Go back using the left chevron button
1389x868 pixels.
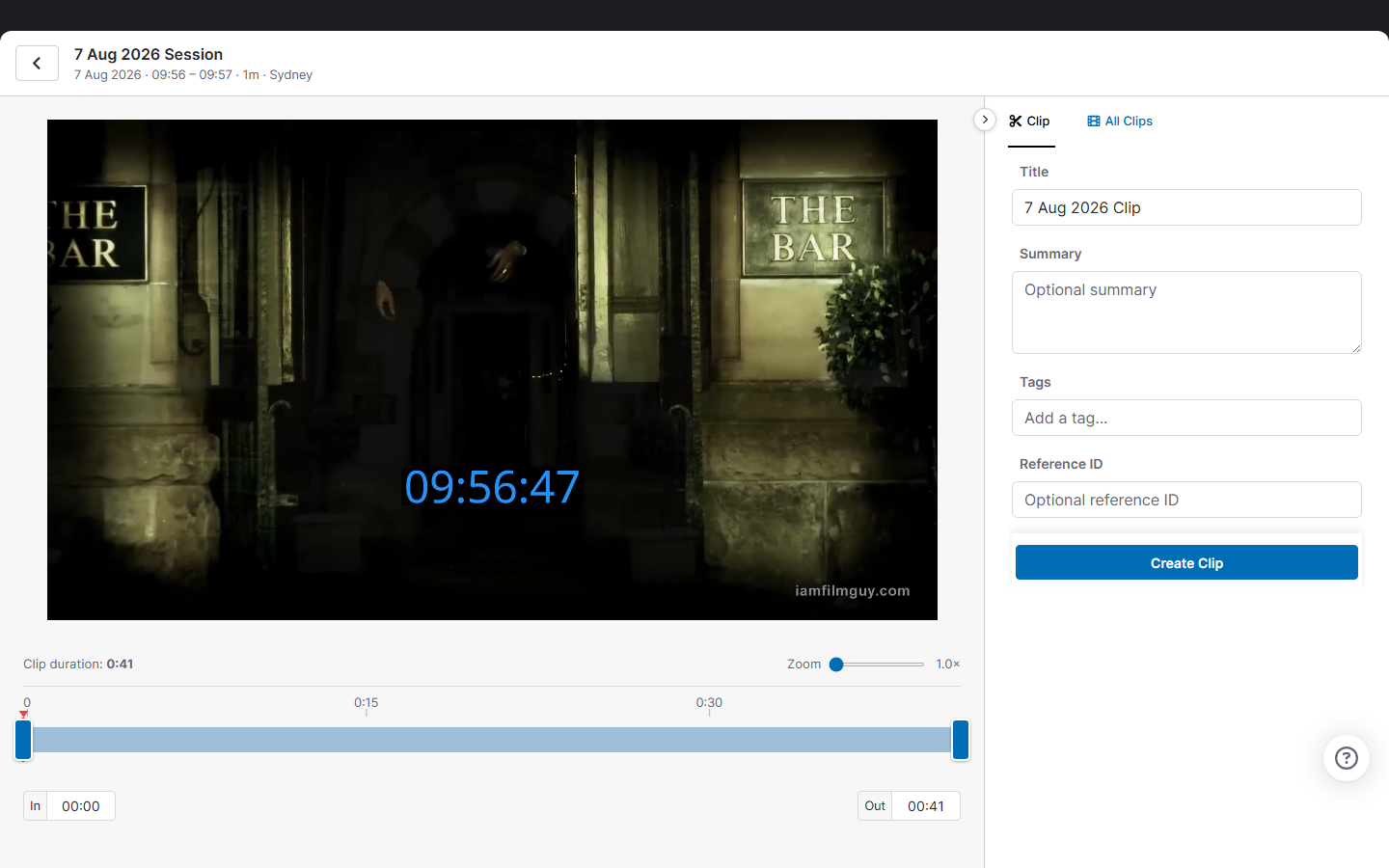(x=37, y=63)
